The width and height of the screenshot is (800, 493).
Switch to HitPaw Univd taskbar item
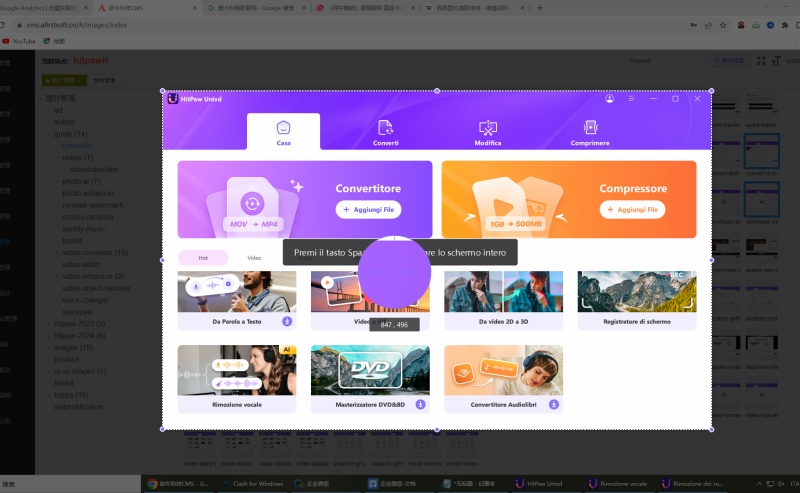tap(539, 484)
